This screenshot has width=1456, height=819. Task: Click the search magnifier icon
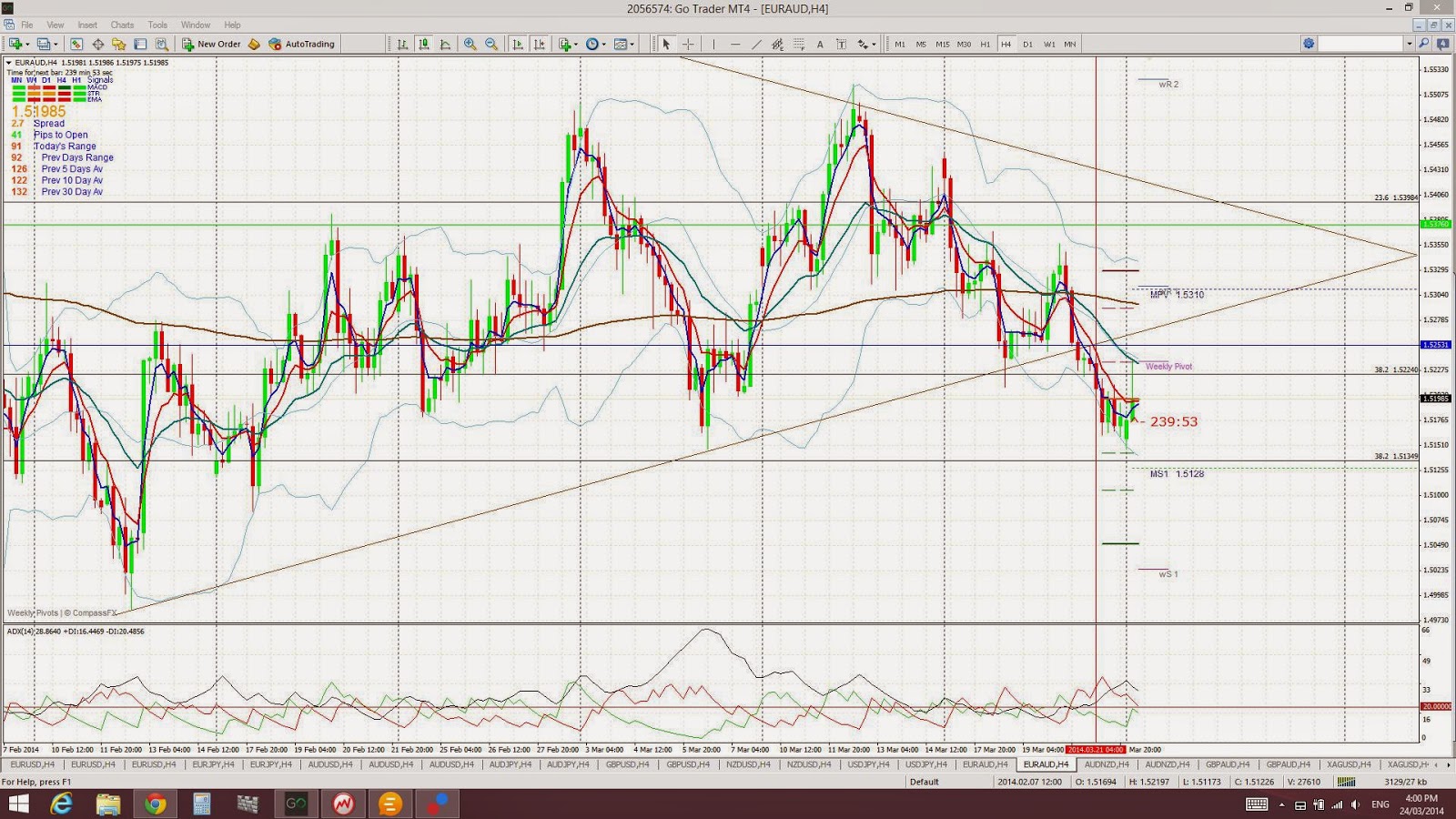(x=1425, y=44)
